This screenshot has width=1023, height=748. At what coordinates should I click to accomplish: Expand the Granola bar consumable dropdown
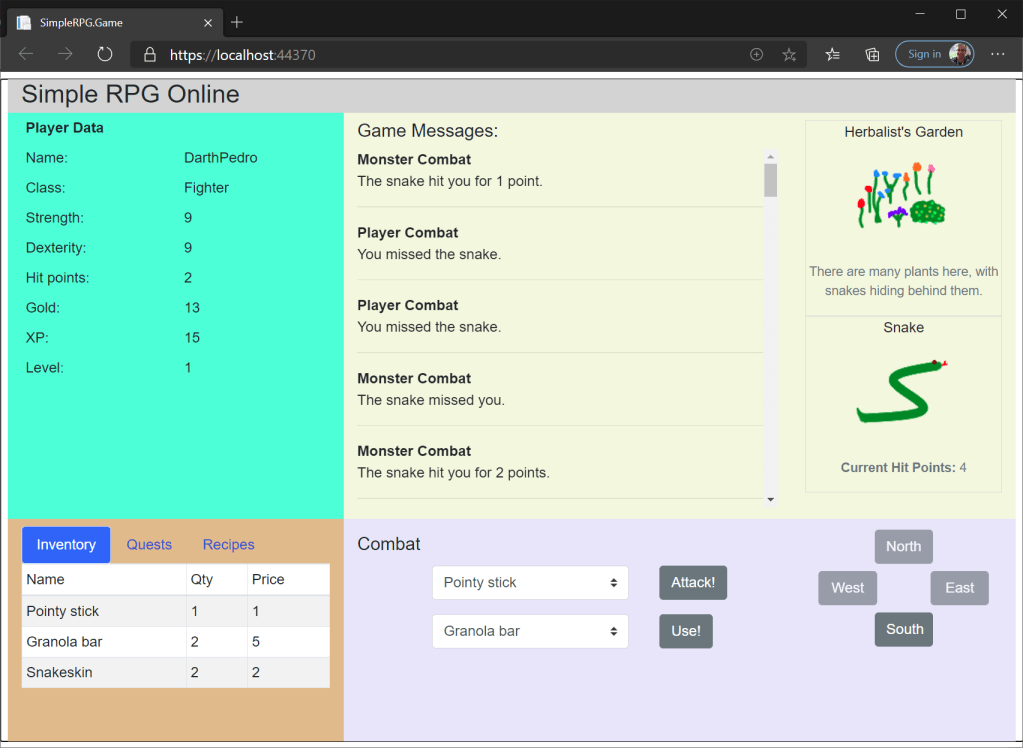click(x=530, y=632)
